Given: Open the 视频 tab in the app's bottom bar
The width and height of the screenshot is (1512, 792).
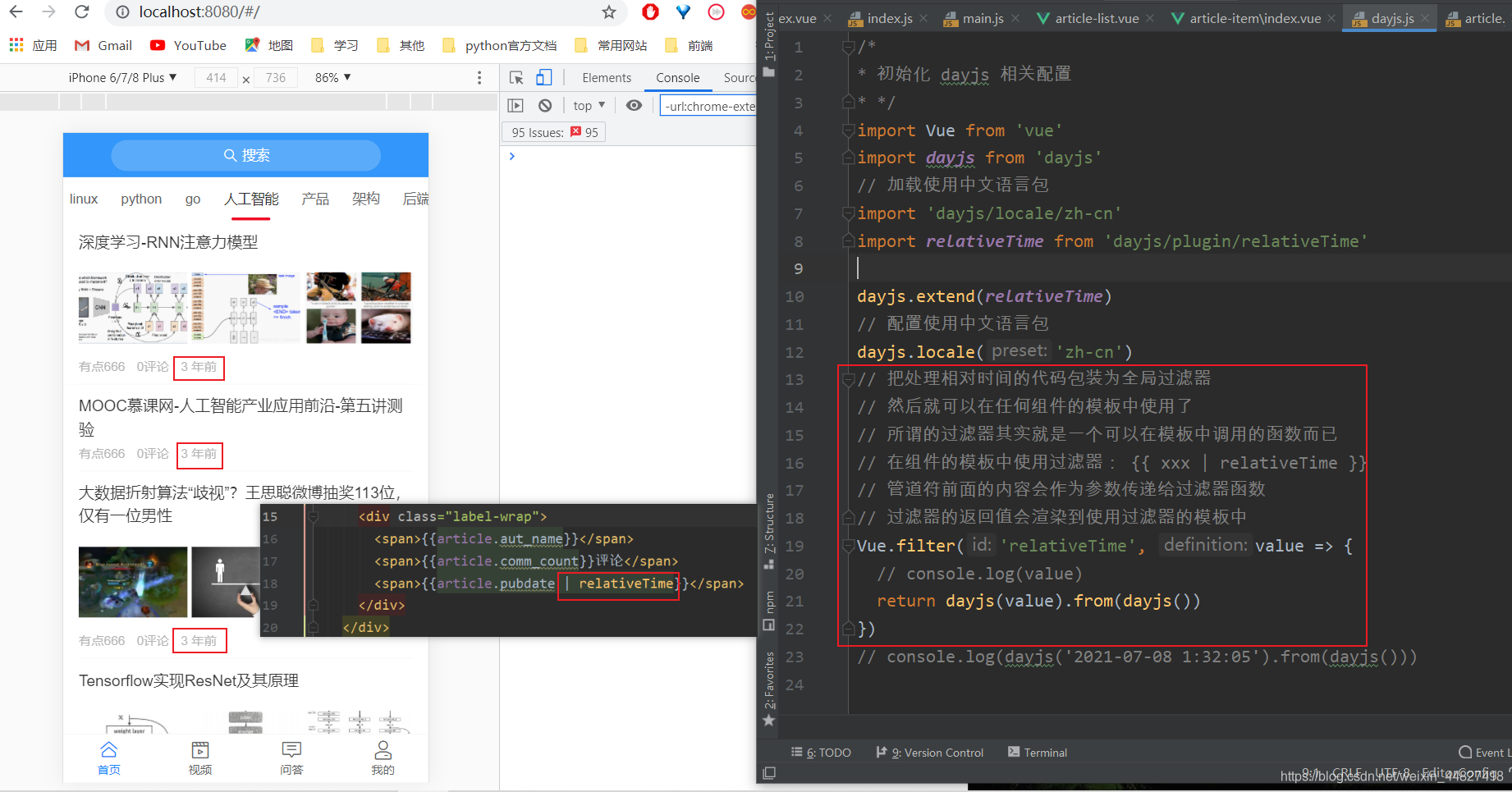Looking at the screenshot, I should [200, 758].
